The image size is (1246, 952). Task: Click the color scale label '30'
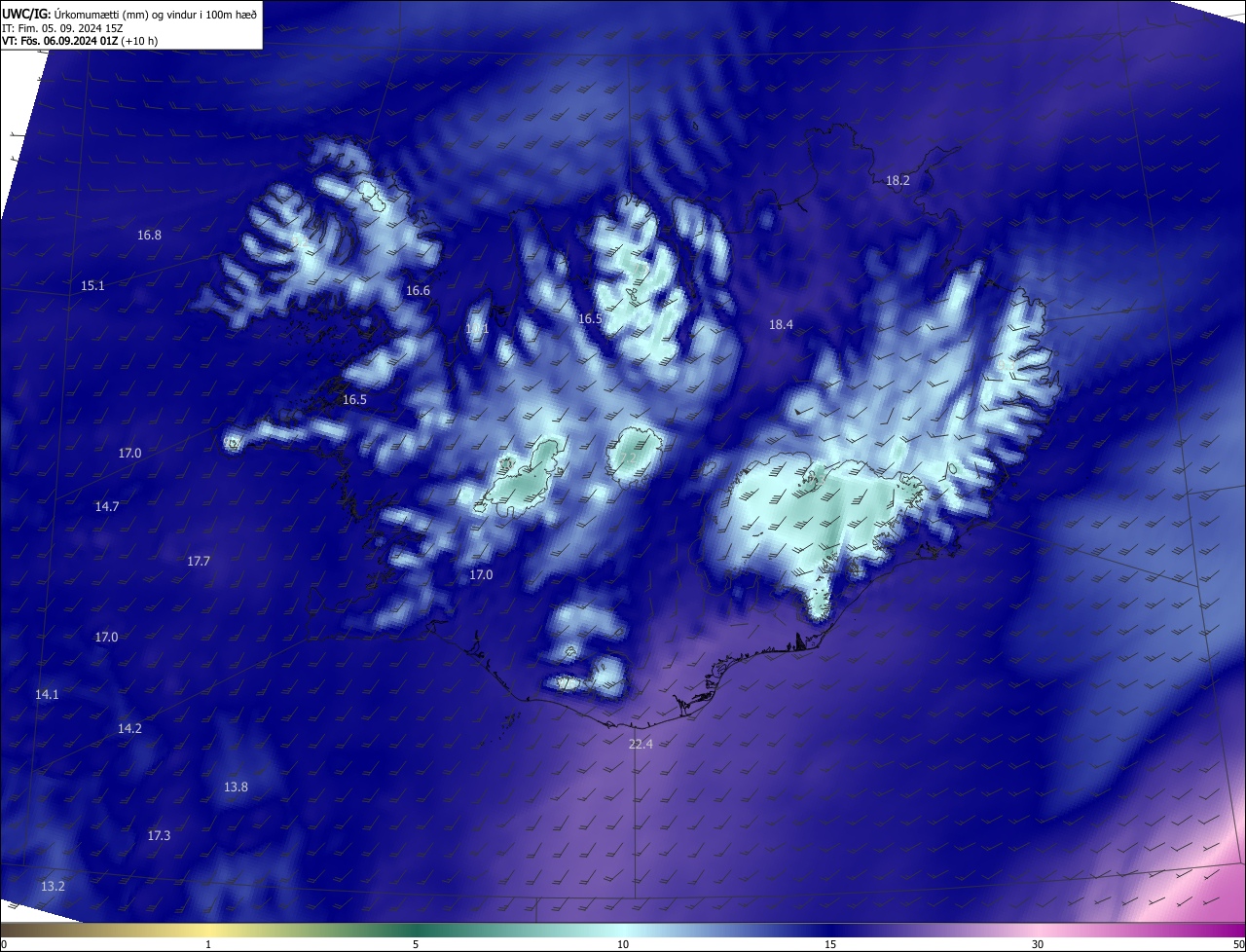(1038, 945)
